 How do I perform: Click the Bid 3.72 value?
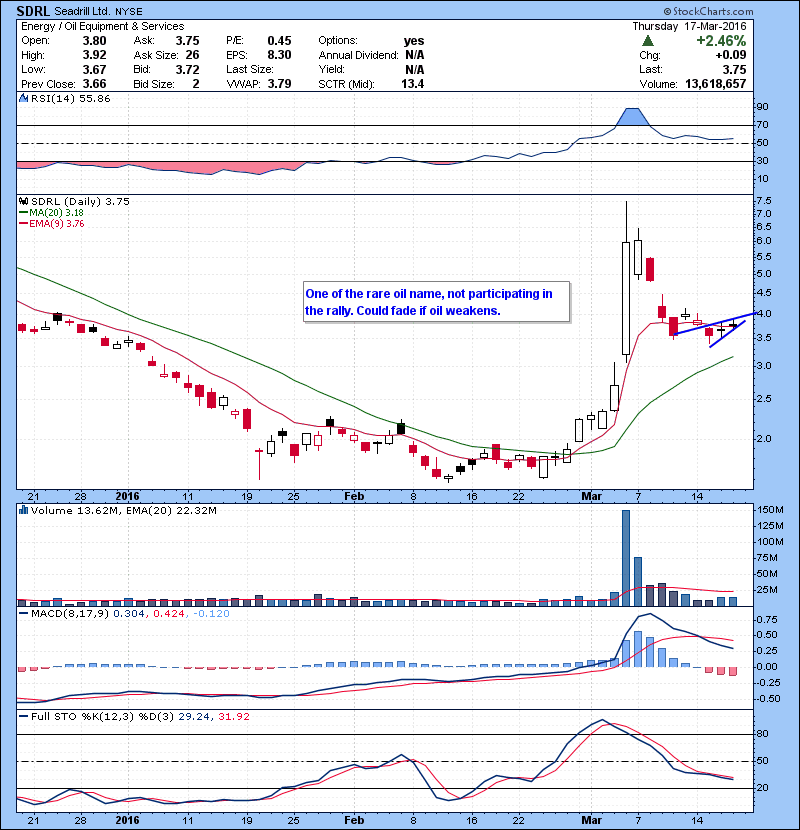(187, 70)
